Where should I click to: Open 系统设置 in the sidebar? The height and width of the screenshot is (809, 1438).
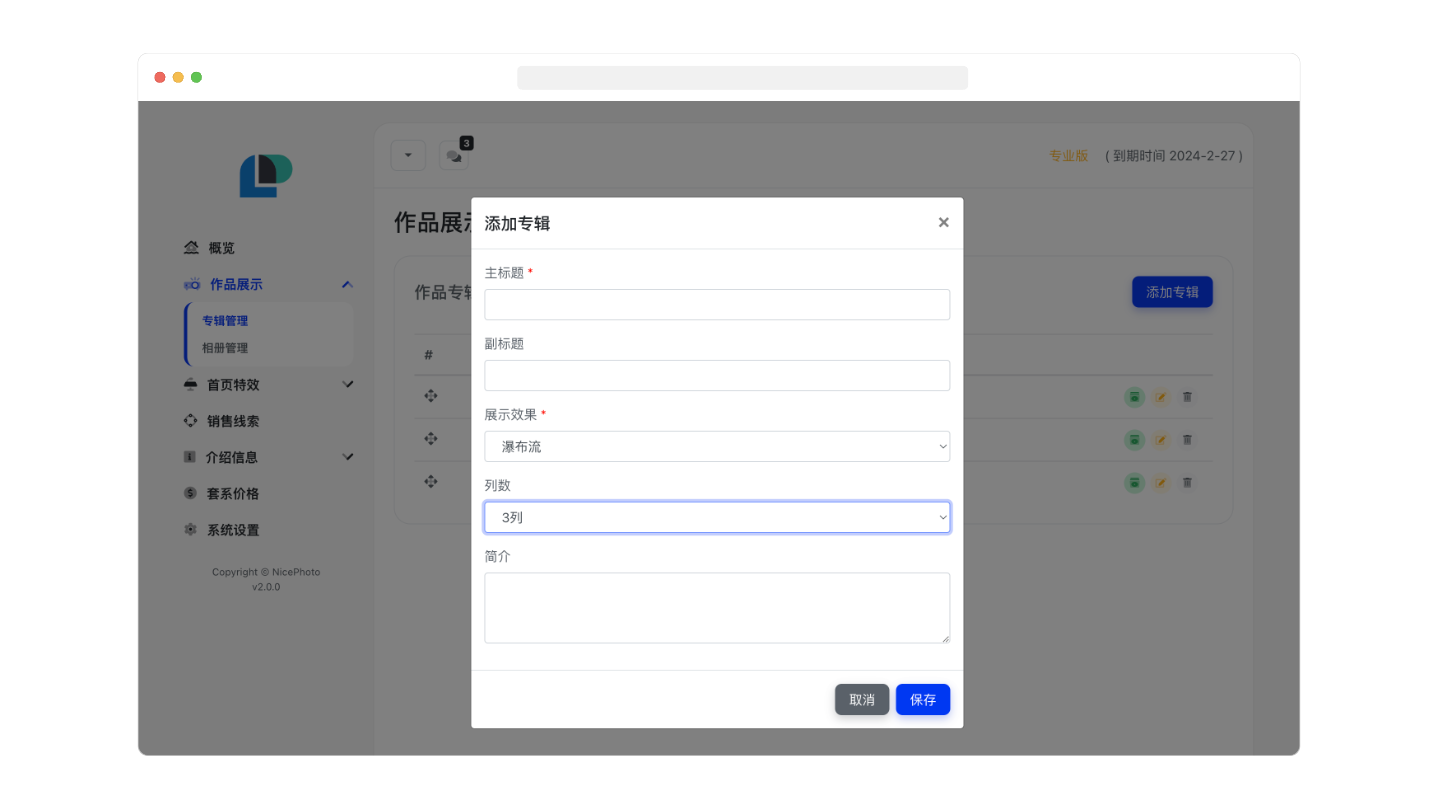pyautogui.click(x=233, y=530)
